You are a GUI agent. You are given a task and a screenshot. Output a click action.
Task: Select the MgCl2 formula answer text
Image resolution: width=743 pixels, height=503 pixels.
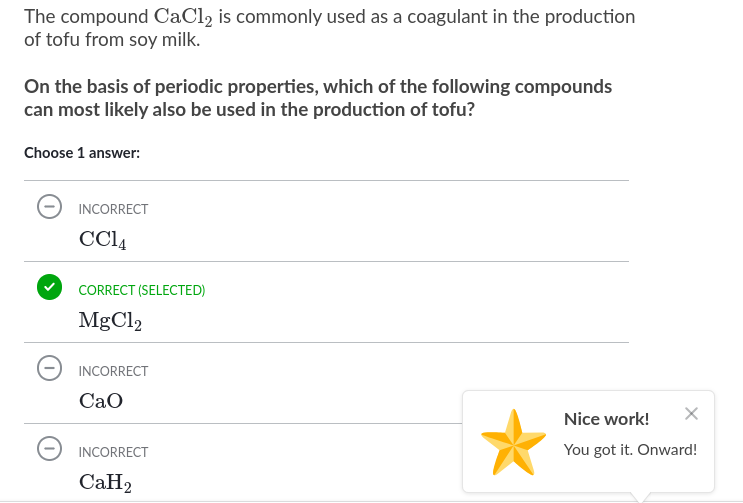coord(110,321)
